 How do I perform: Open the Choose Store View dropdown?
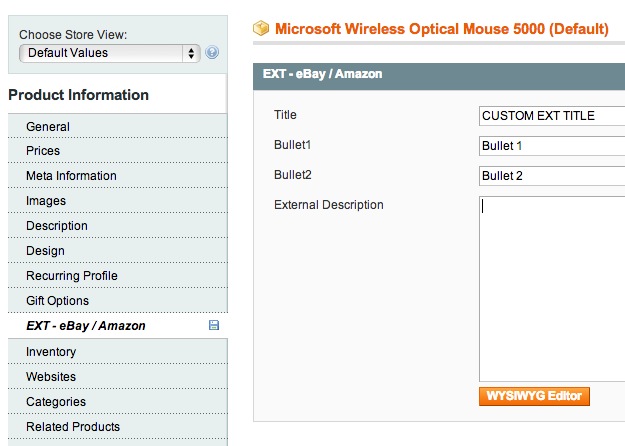(110, 53)
